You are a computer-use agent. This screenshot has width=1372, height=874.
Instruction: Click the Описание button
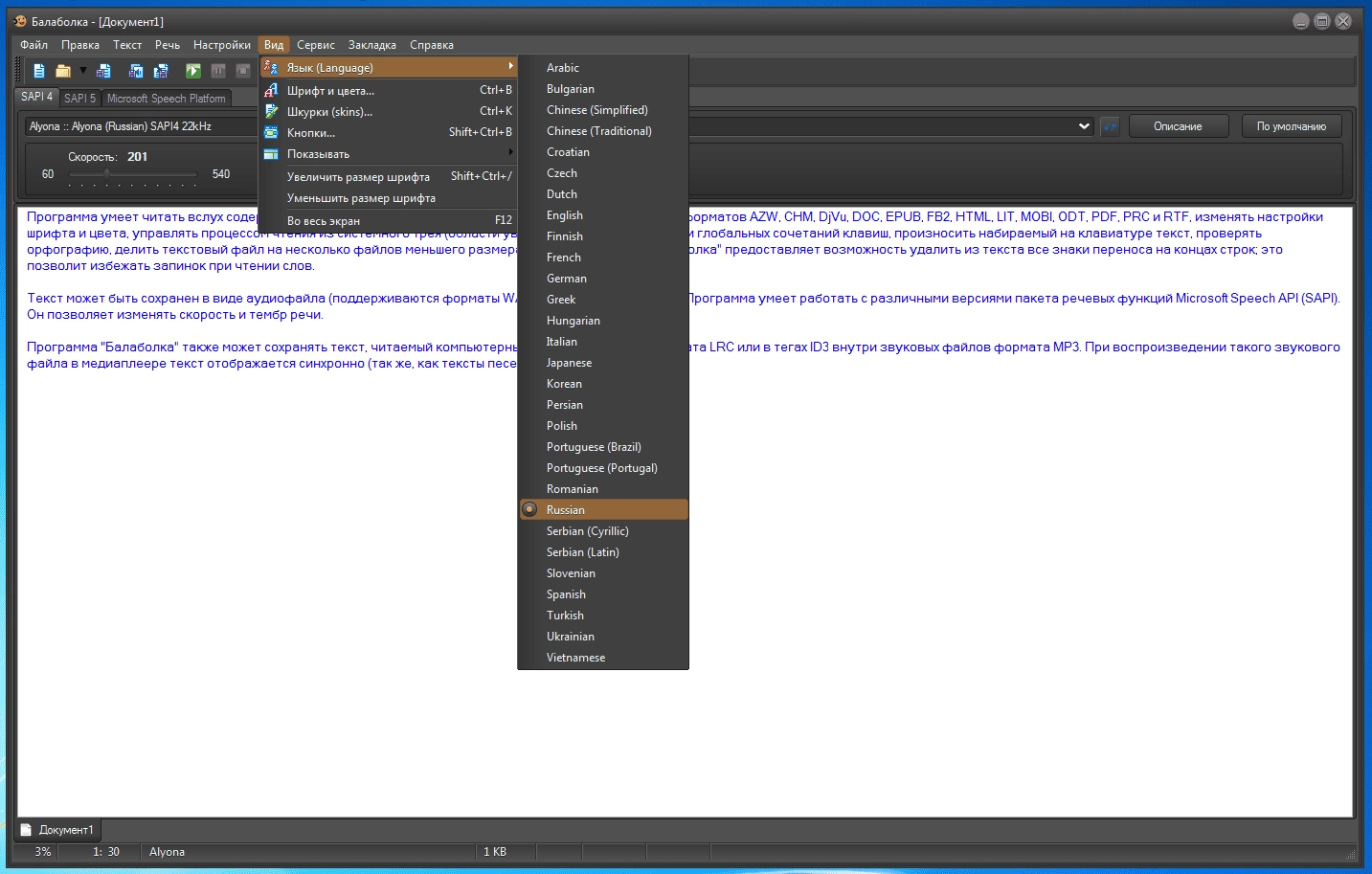1178,126
